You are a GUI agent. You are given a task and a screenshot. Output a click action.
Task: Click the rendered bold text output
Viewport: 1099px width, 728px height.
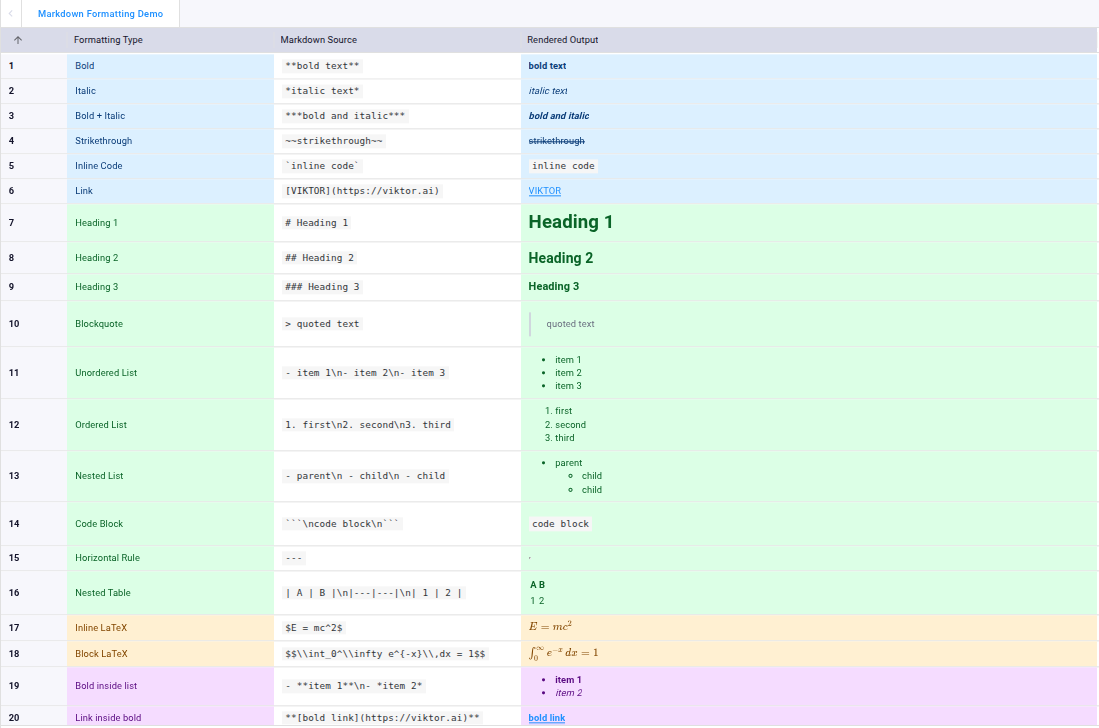click(x=547, y=66)
